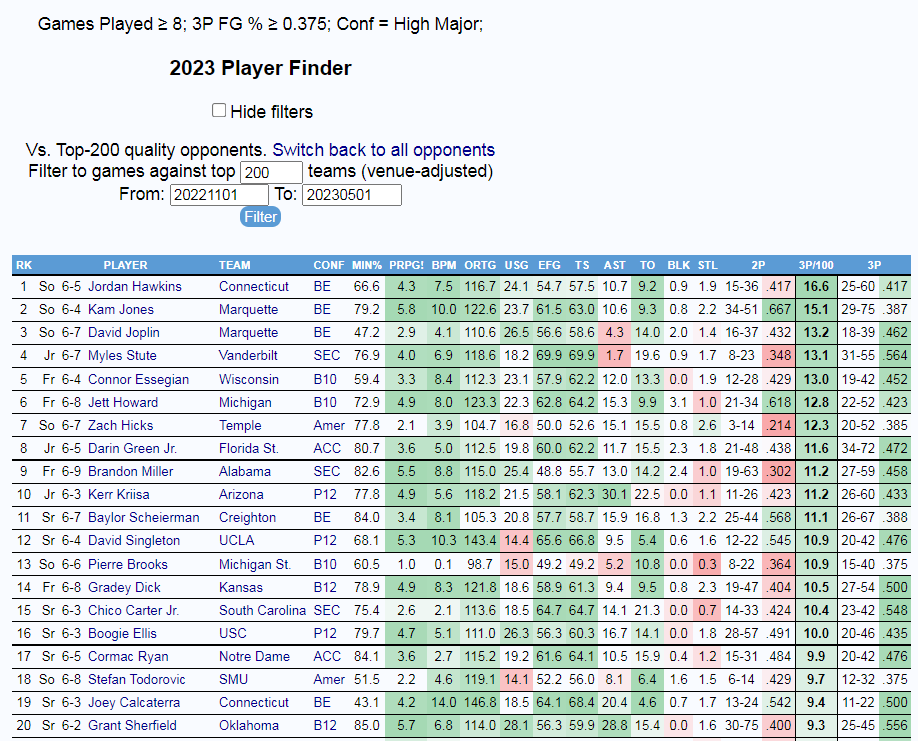Screen dimensions: 918x741
Task: Edit the To date field
Action: coord(352,195)
